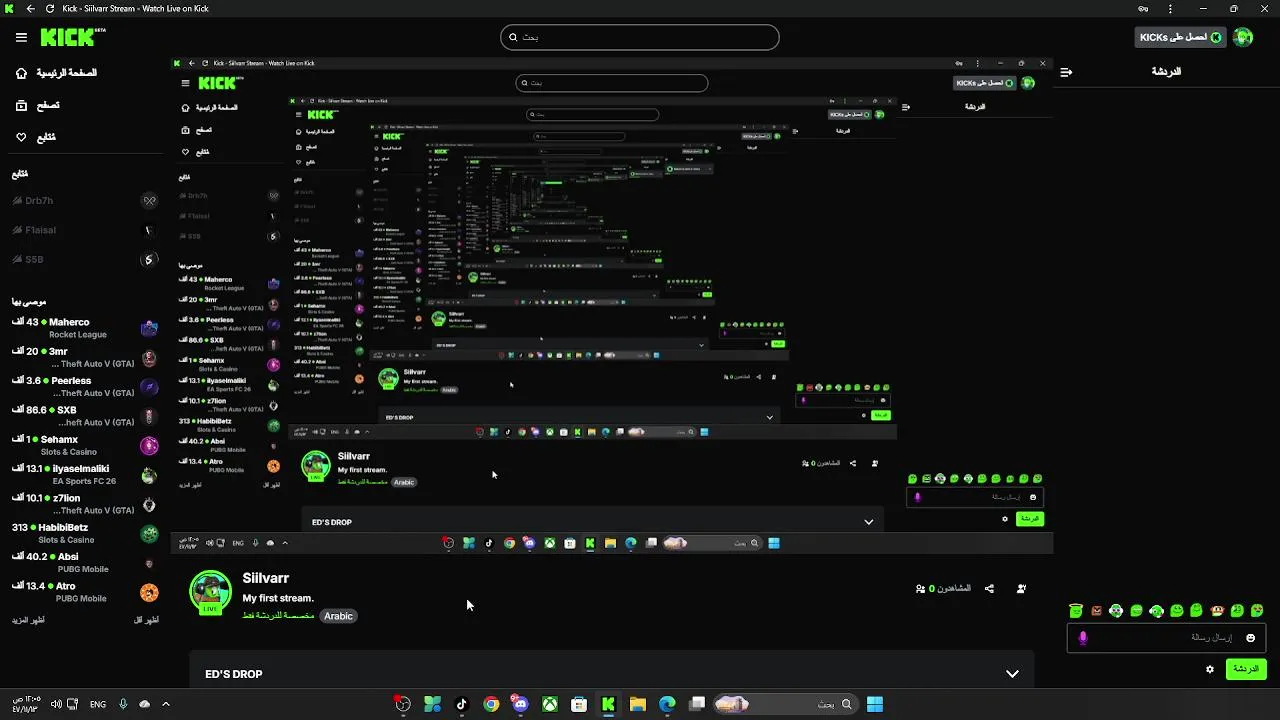The width and height of the screenshot is (1280, 720).
Task: Click the green الدردشة send button
Action: 1246,669
